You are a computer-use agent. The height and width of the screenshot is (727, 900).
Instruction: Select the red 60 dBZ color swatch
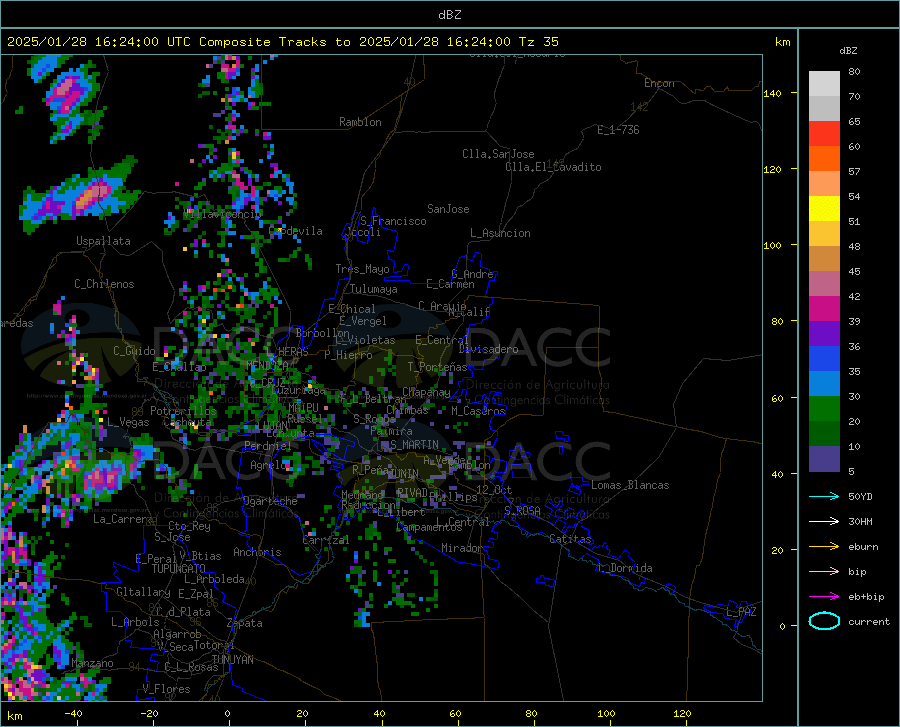(824, 134)
